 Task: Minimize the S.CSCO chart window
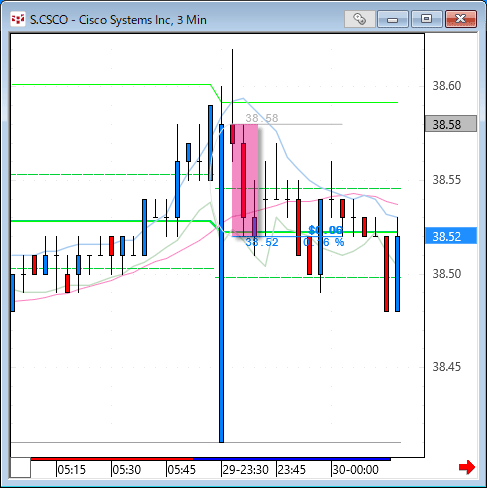pyautogui.click(x=393, y=19)
